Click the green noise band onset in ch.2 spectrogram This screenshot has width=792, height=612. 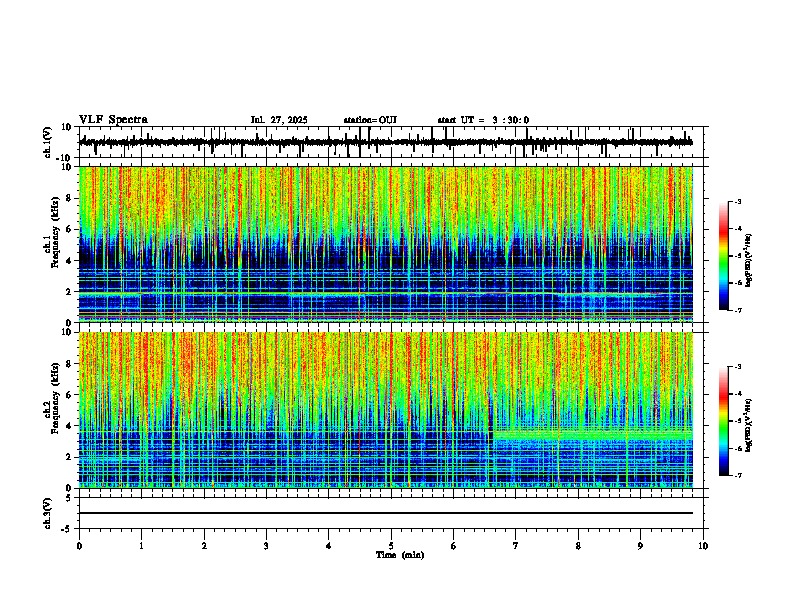pos(493,434)
